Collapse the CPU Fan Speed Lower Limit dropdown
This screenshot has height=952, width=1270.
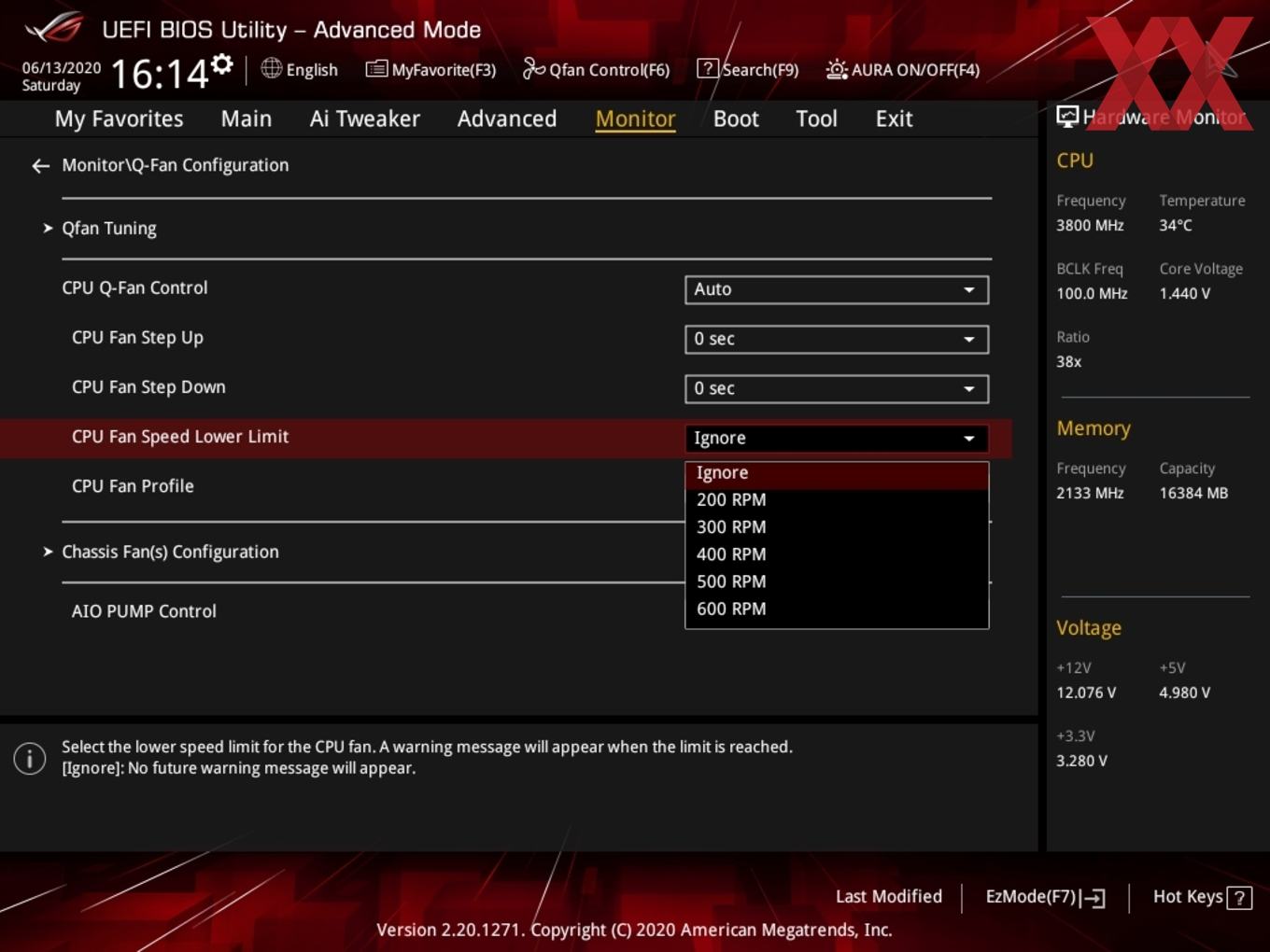(837, 438)
